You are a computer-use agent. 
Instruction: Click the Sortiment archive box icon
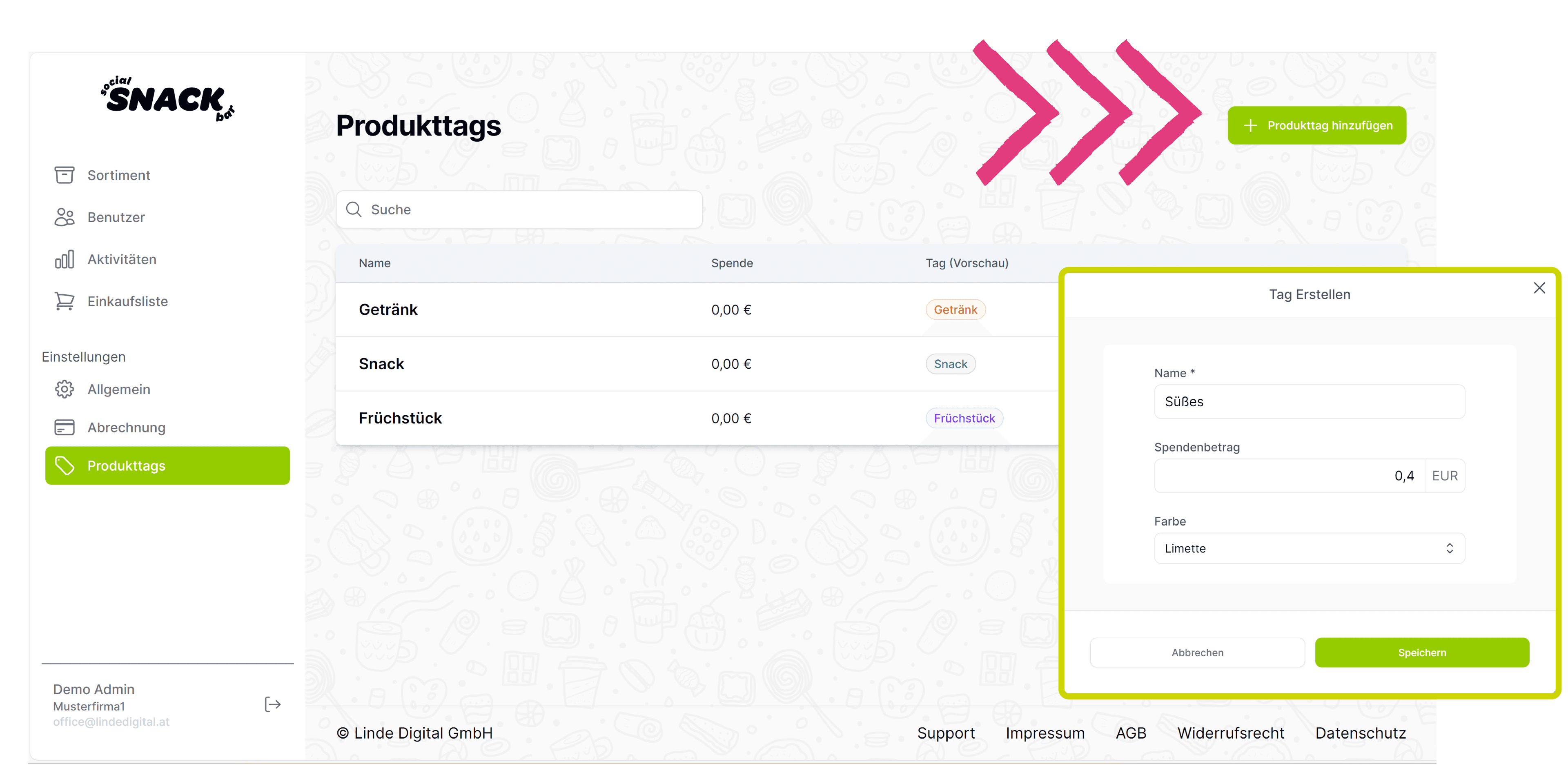(x=64, y=175)
